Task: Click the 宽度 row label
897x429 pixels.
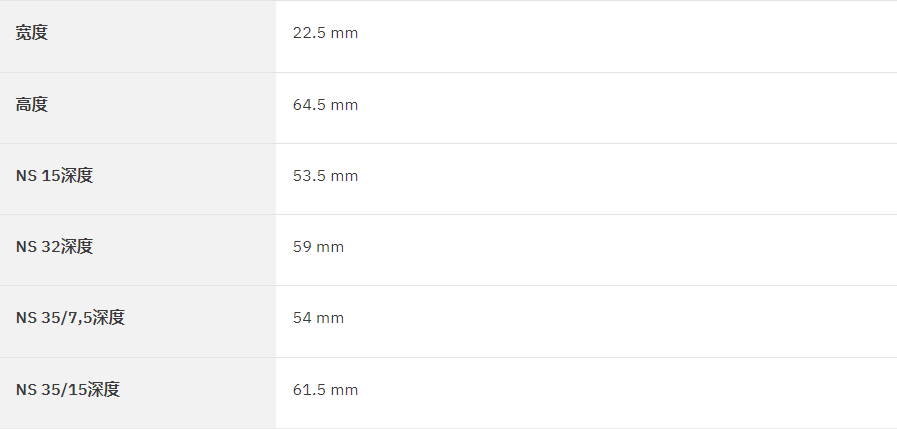Action: click(31, 33)
